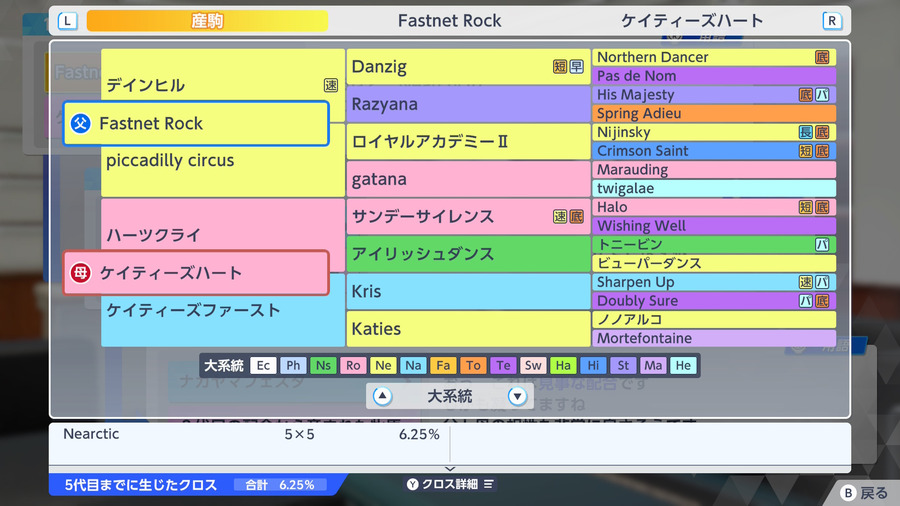Click the R shoulder button icon
The image size is (900, 506).
[832, 21]
